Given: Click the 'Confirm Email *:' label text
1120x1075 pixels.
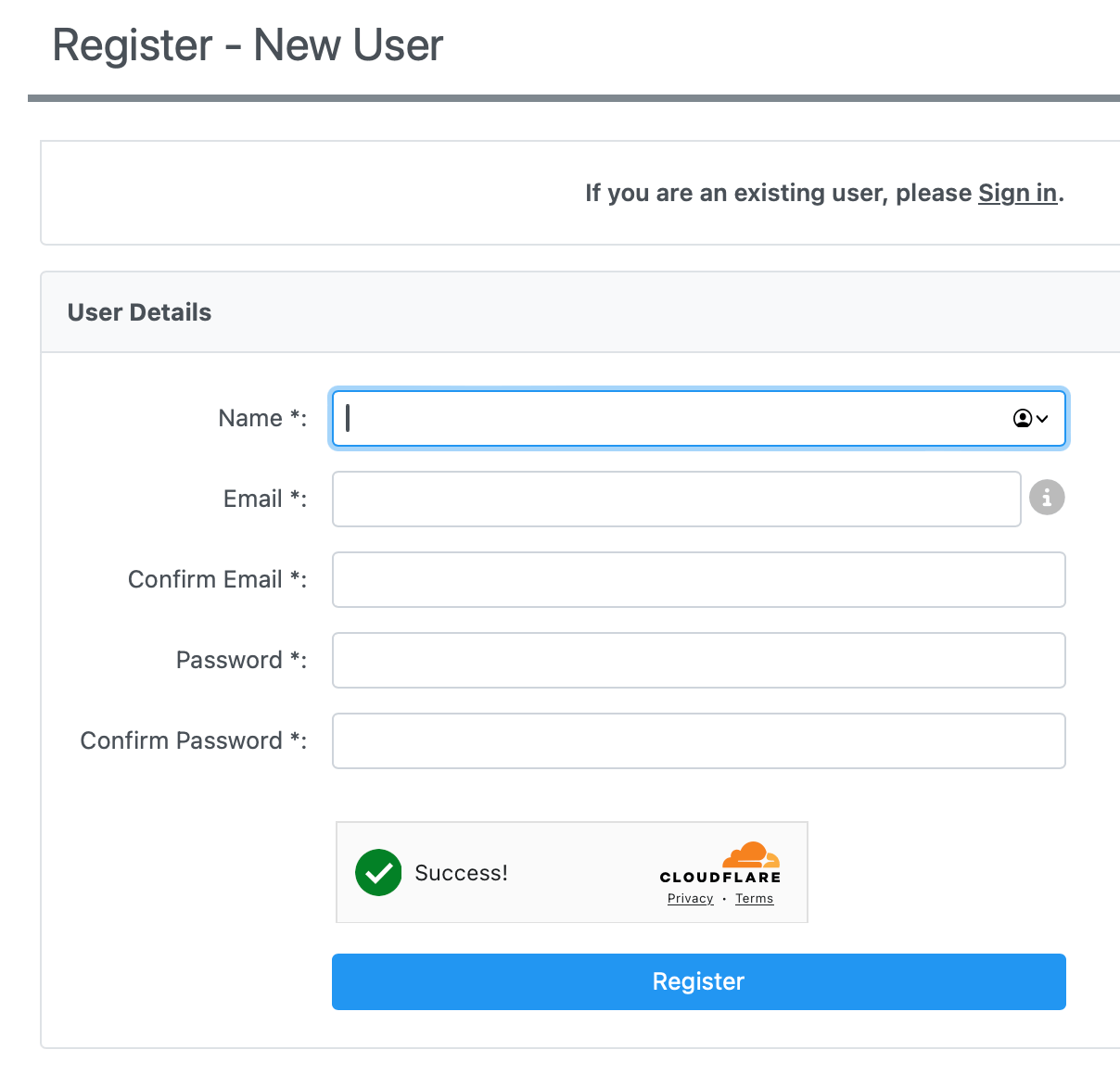Looking at the screenshot, I should click(x=218, y=579).
